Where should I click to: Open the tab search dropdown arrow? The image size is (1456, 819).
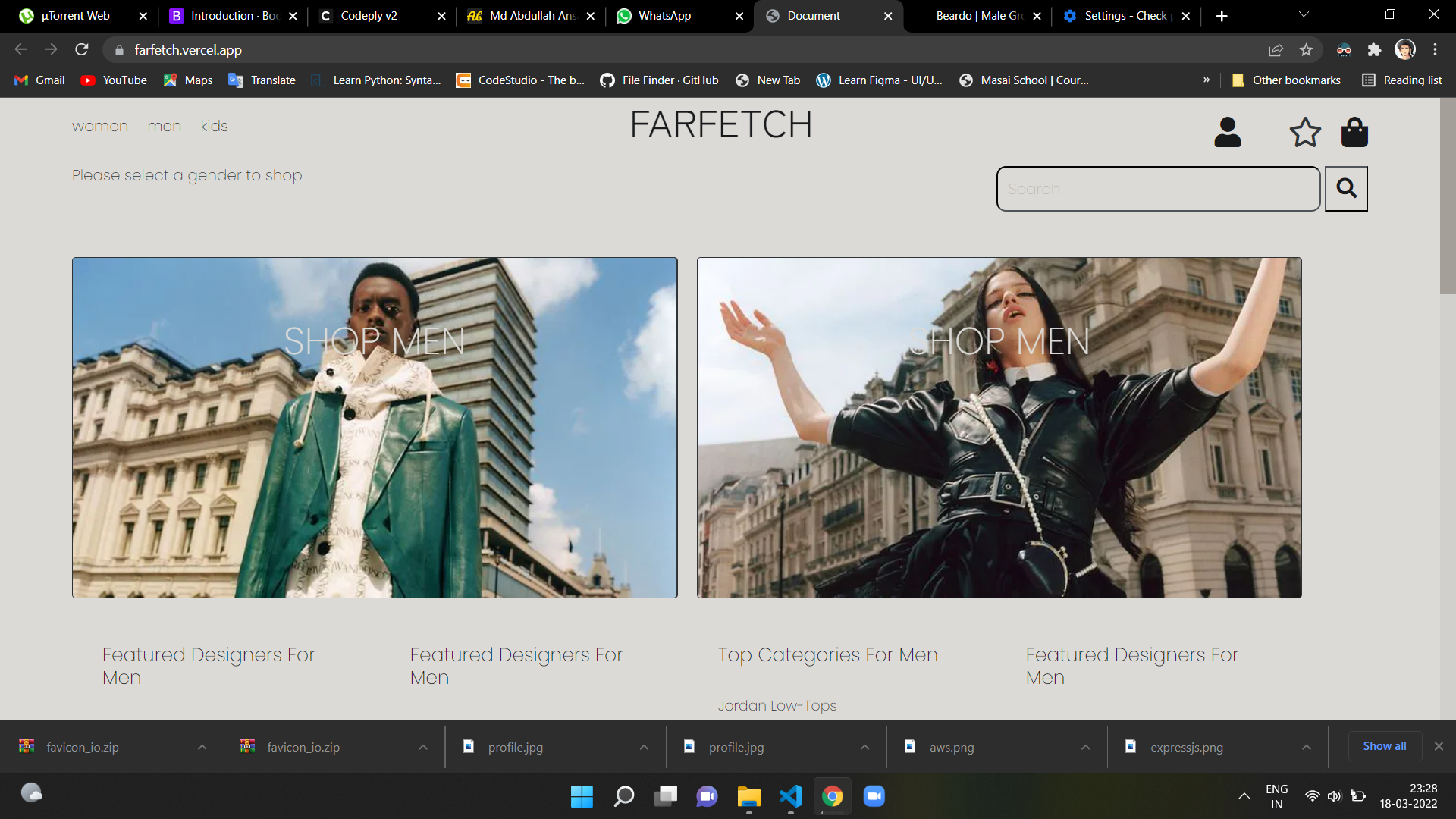point(1304,14)
